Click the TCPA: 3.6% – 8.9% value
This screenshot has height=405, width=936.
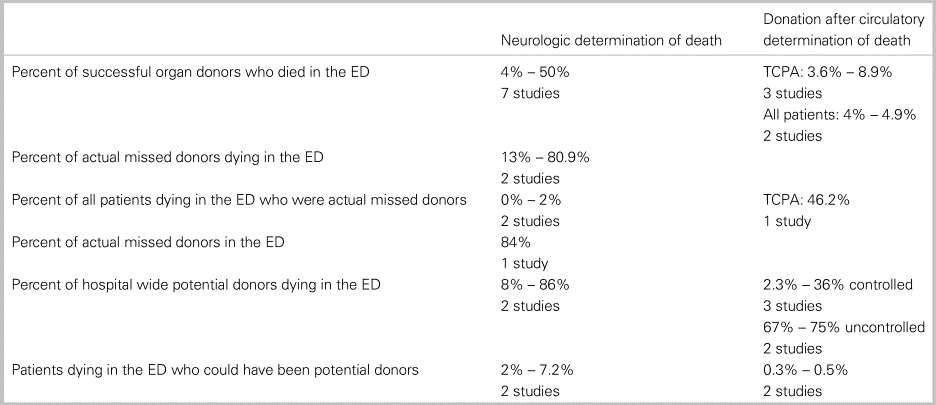point(827,73)
